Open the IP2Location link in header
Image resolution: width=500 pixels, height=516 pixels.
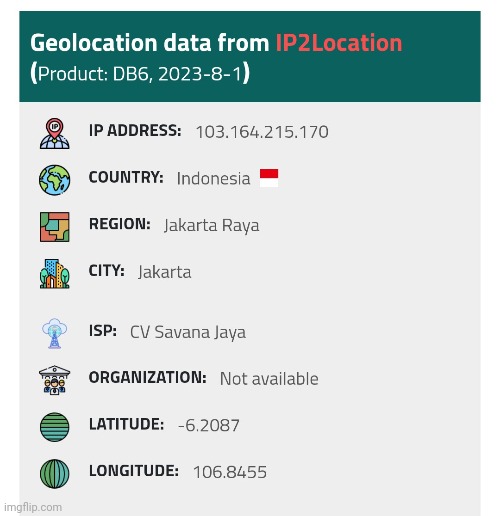click(x=339, y=43)
